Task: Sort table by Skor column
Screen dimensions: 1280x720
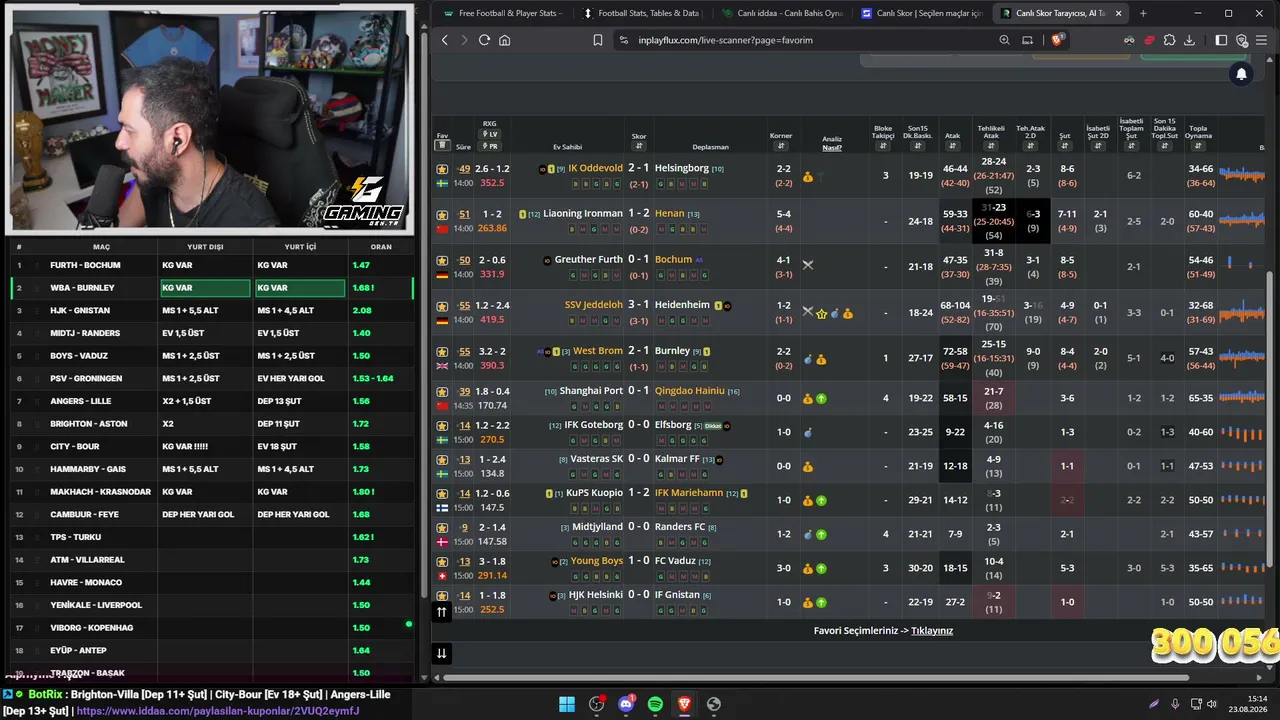Action: [639, 146]
